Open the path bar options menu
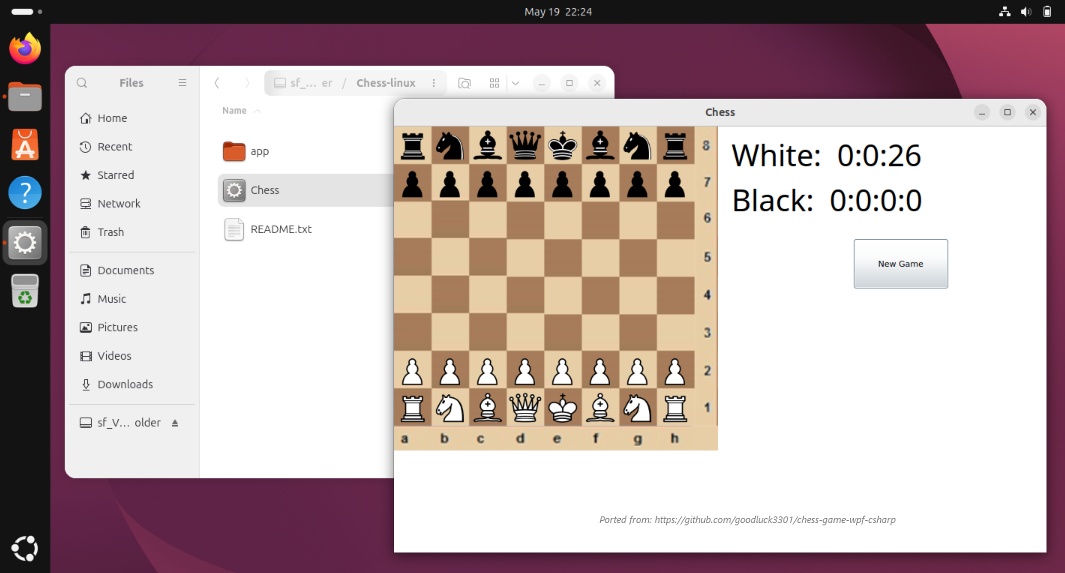Screen dimensions: 1065x573 pos(433,83)
